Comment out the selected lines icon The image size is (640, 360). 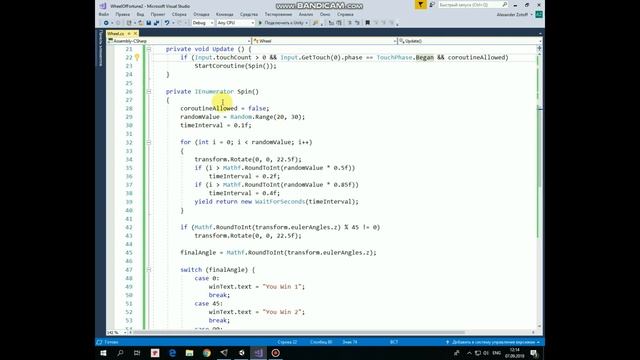[349, 23]
